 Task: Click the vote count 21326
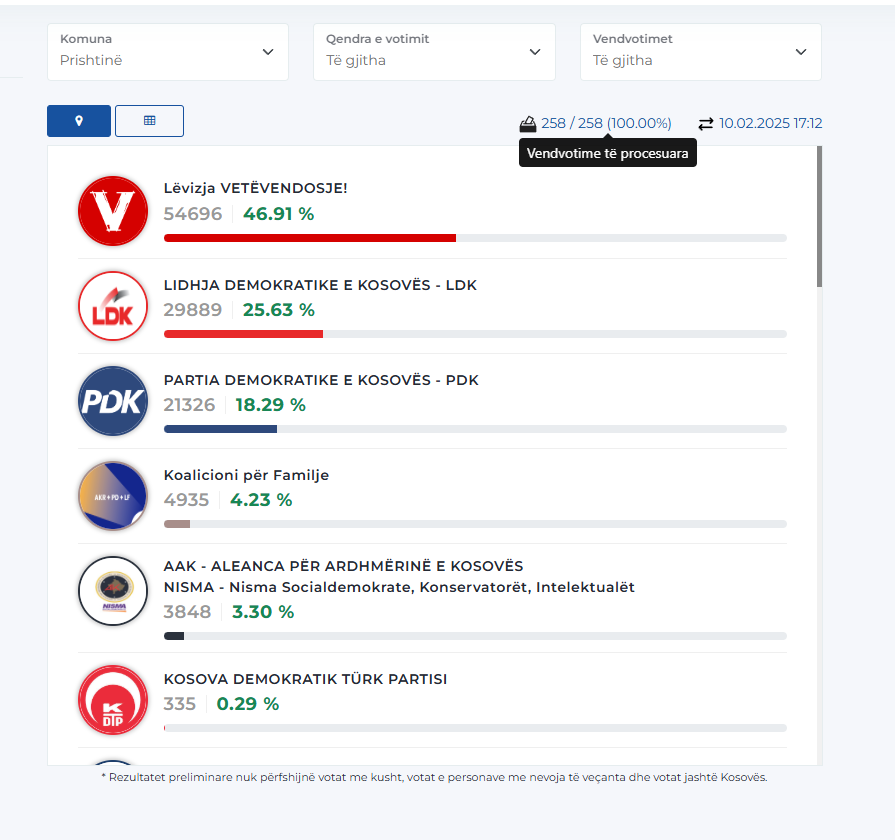[x=189, y=405]
